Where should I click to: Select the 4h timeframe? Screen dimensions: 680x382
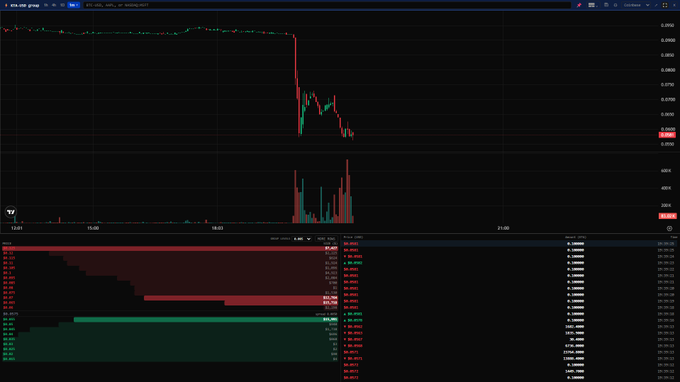(x=54, y=5)
